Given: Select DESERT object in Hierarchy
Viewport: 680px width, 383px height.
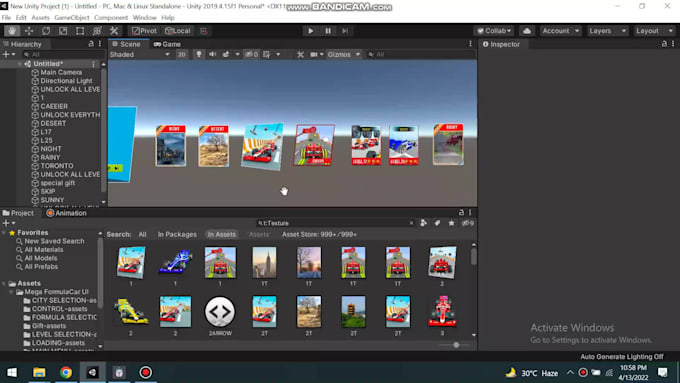Looking at the screenshot, I should pos(53,123).
